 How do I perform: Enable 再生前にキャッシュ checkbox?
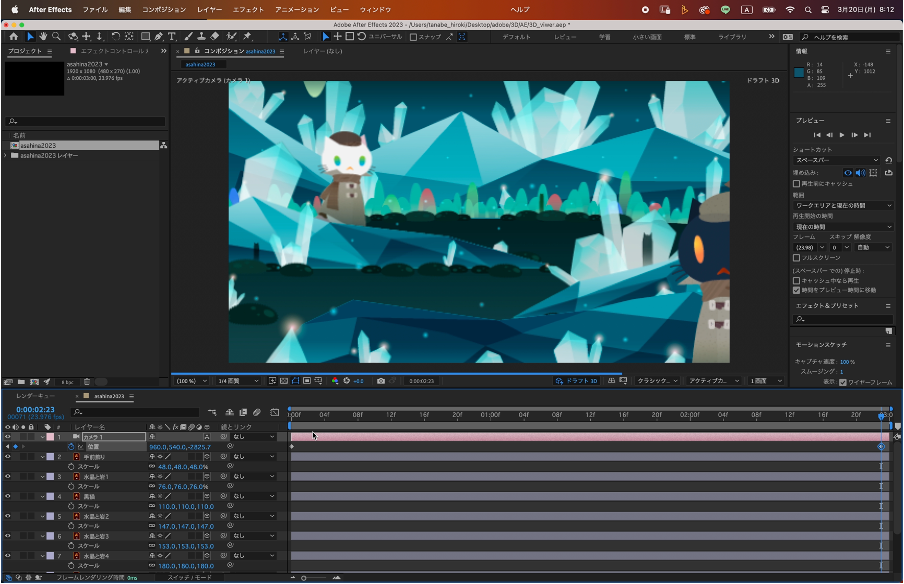[x=796, y=183]
